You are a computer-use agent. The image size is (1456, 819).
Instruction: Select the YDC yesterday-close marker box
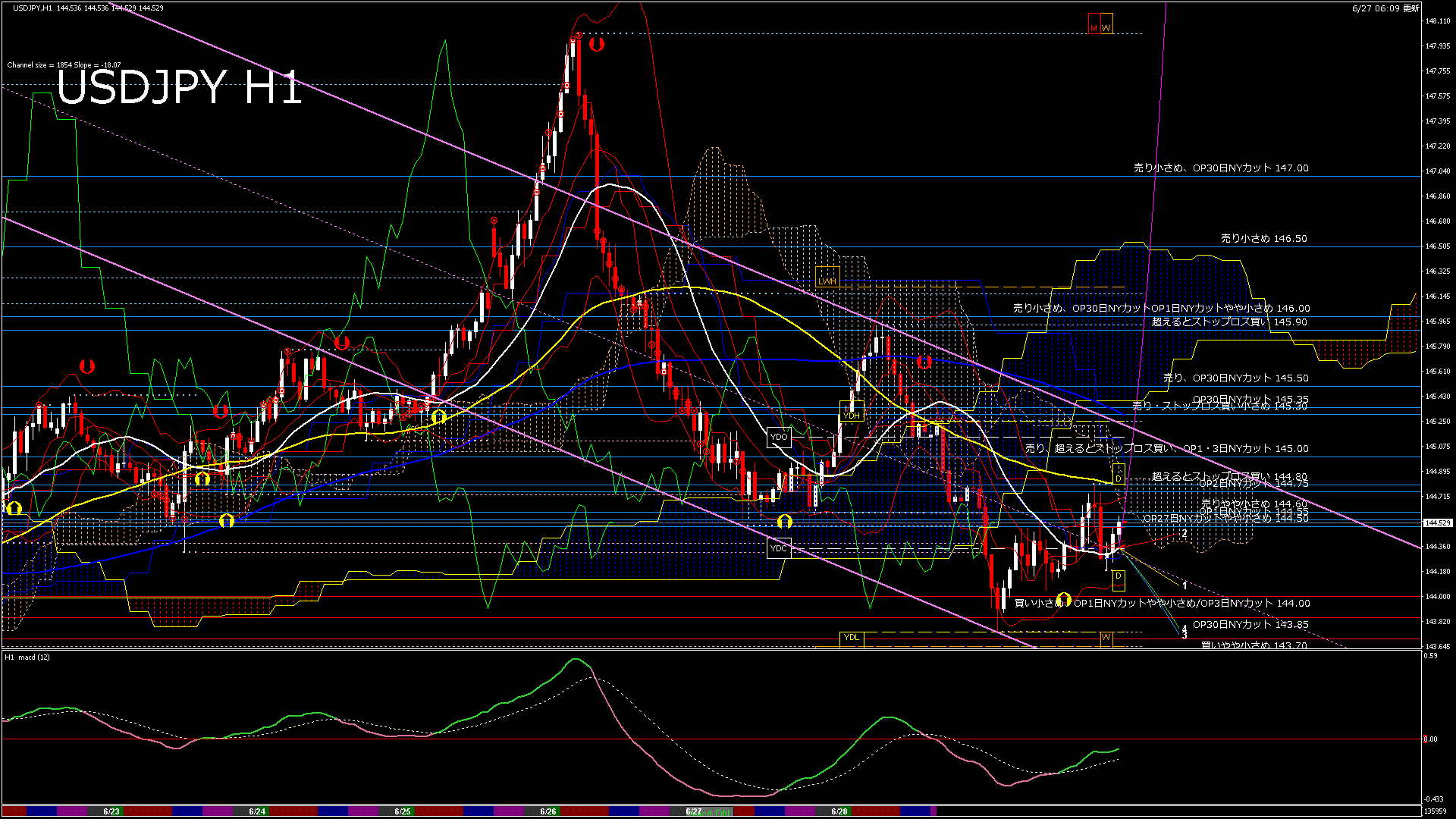(779, 548)
